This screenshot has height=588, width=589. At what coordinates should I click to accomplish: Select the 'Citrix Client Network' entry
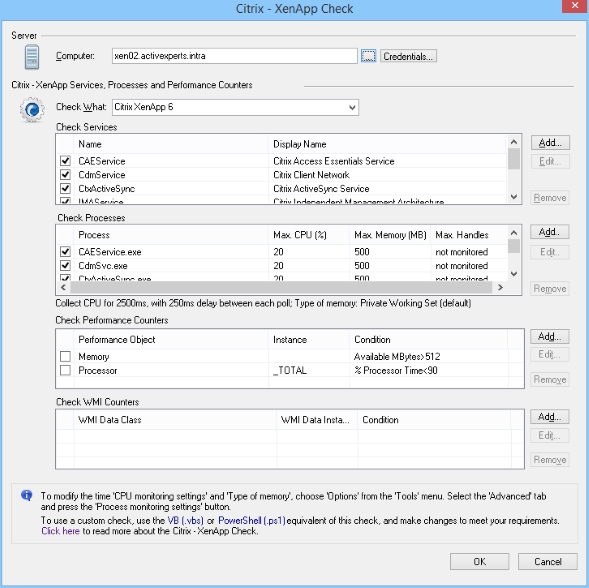[x=311, y=175]
